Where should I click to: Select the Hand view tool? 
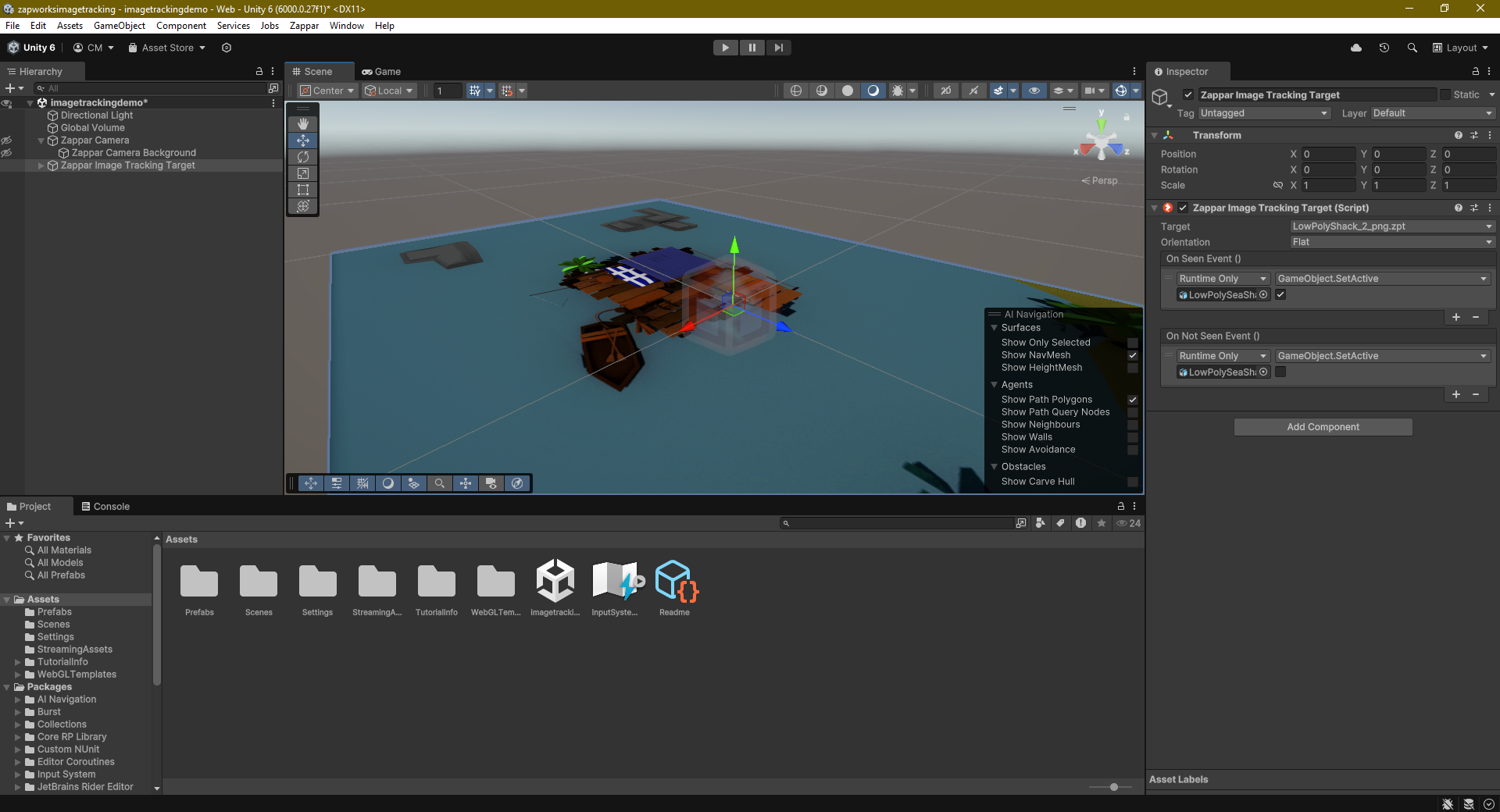303,124
